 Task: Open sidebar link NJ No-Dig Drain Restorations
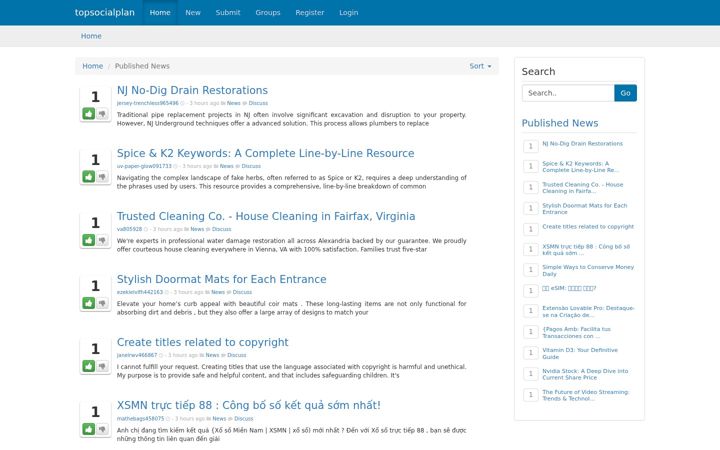pos(582,144)
